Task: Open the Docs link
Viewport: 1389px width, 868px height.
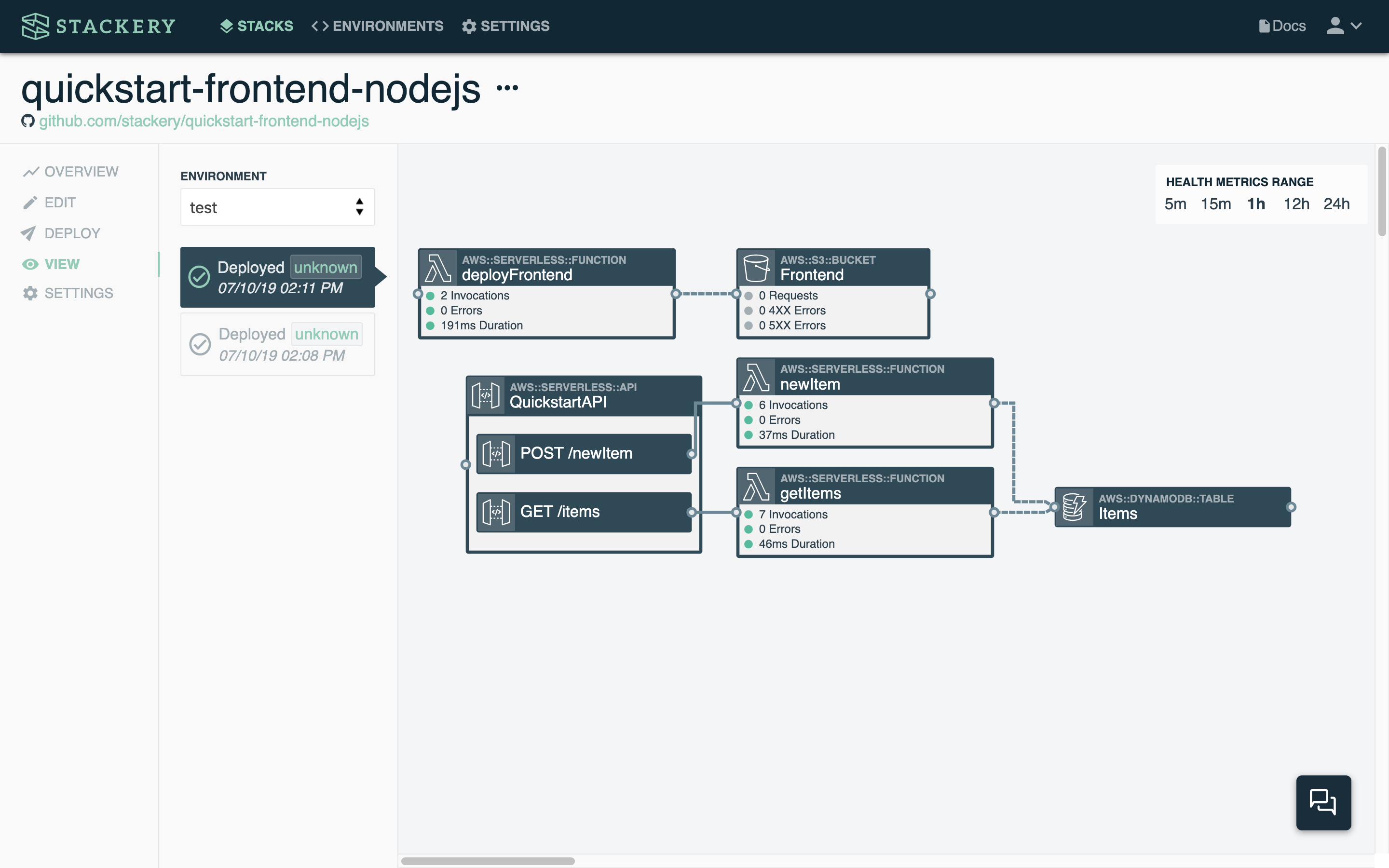Action: [1281, 26]
